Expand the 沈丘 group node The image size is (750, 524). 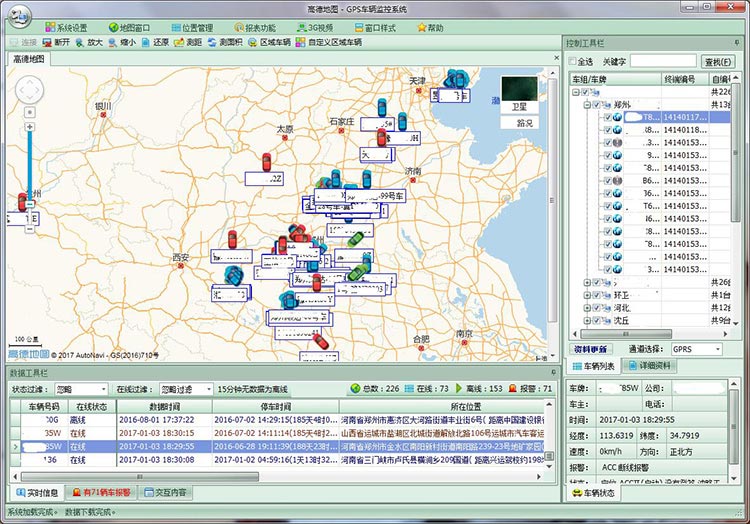pos(587,320)
